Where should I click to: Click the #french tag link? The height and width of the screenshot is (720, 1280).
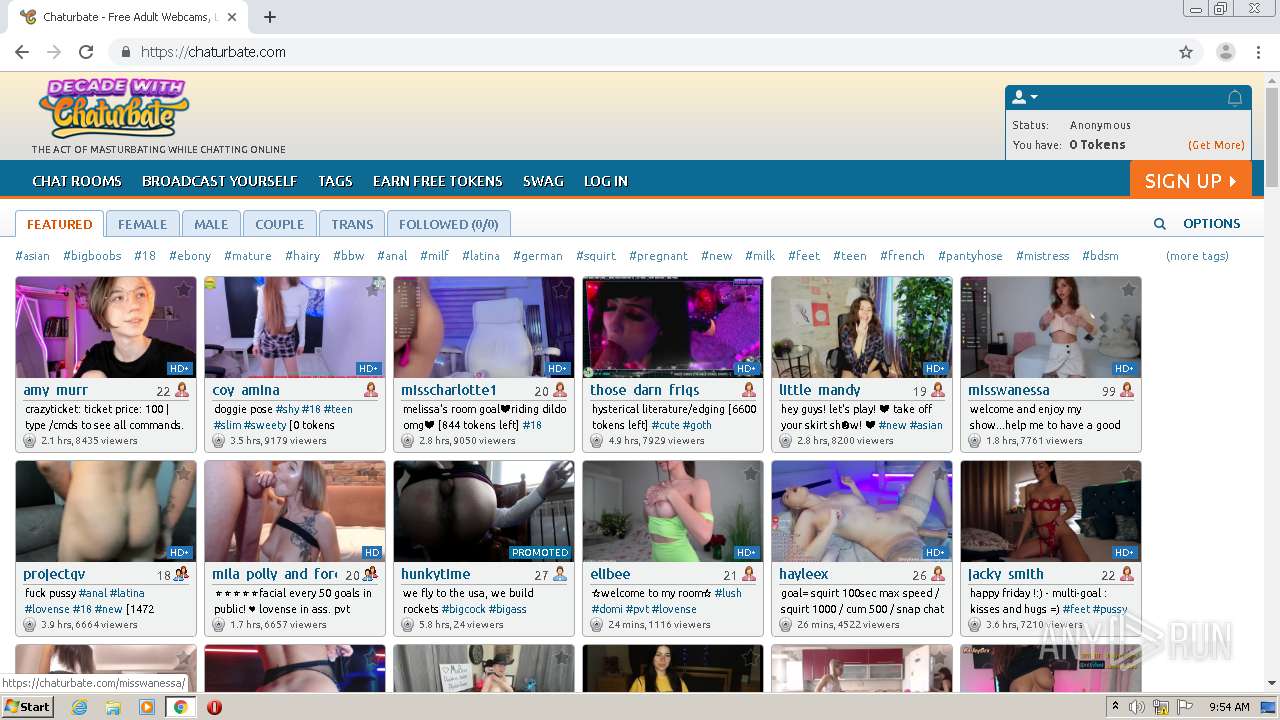tap(902, 256)
